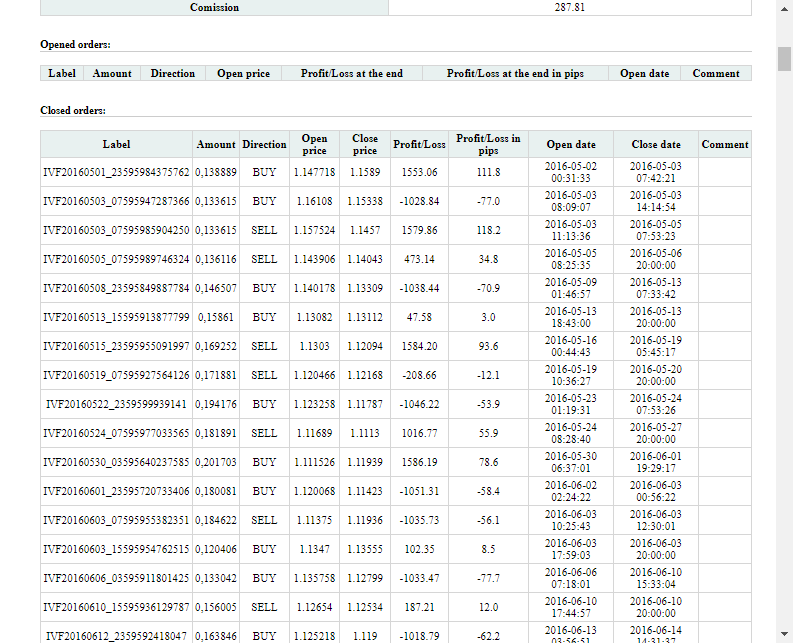Click the scrollbar down arrow
Viewport: 793px width, 643px height.
[x=784, y=634]
